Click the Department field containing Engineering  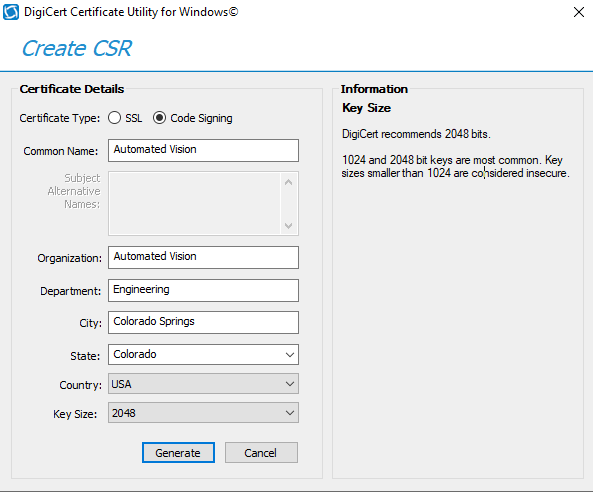coord(203,290)
